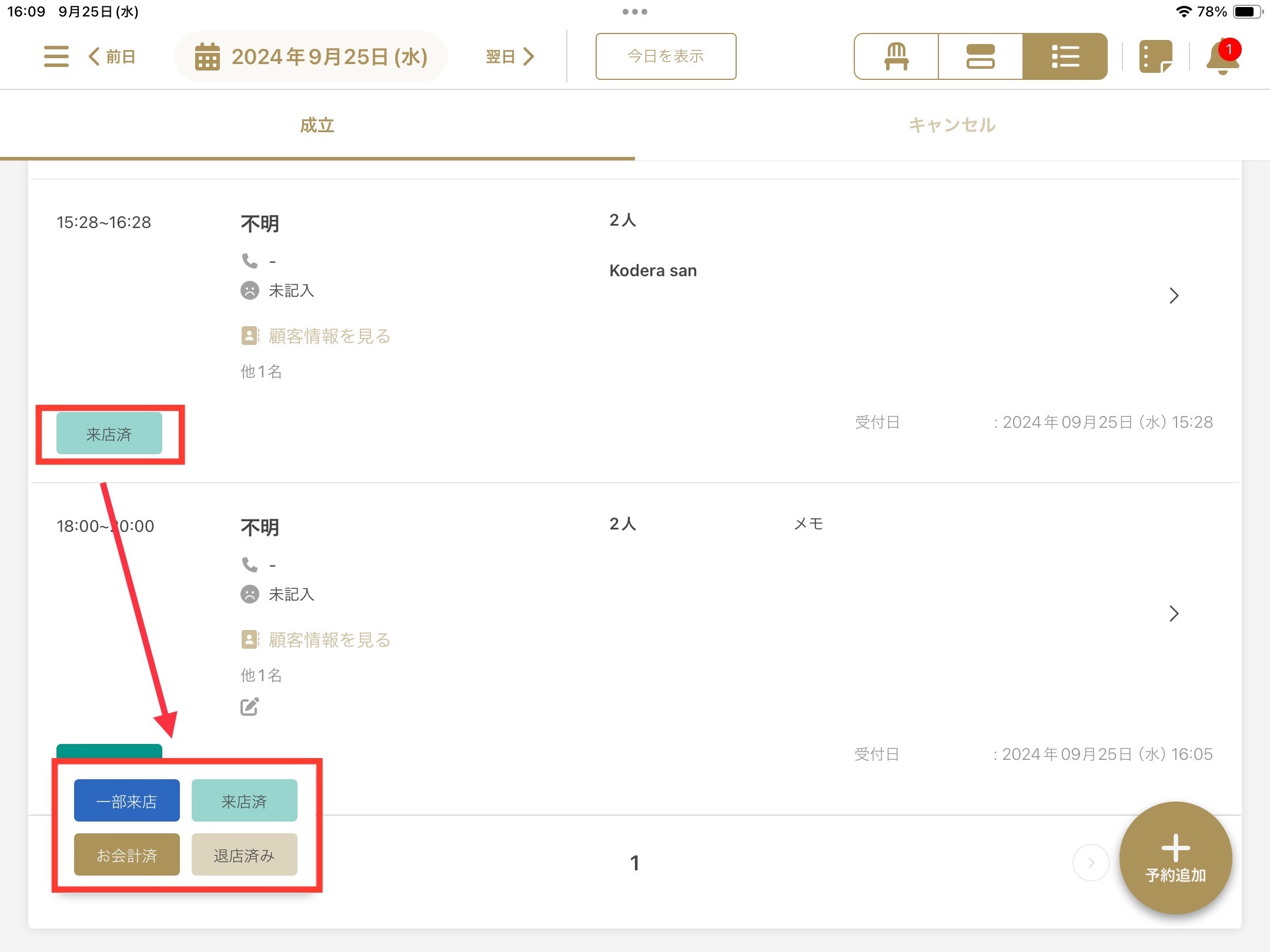Choose お会計済 status option
The image size is (1270, 952).
tap(127, 854)
